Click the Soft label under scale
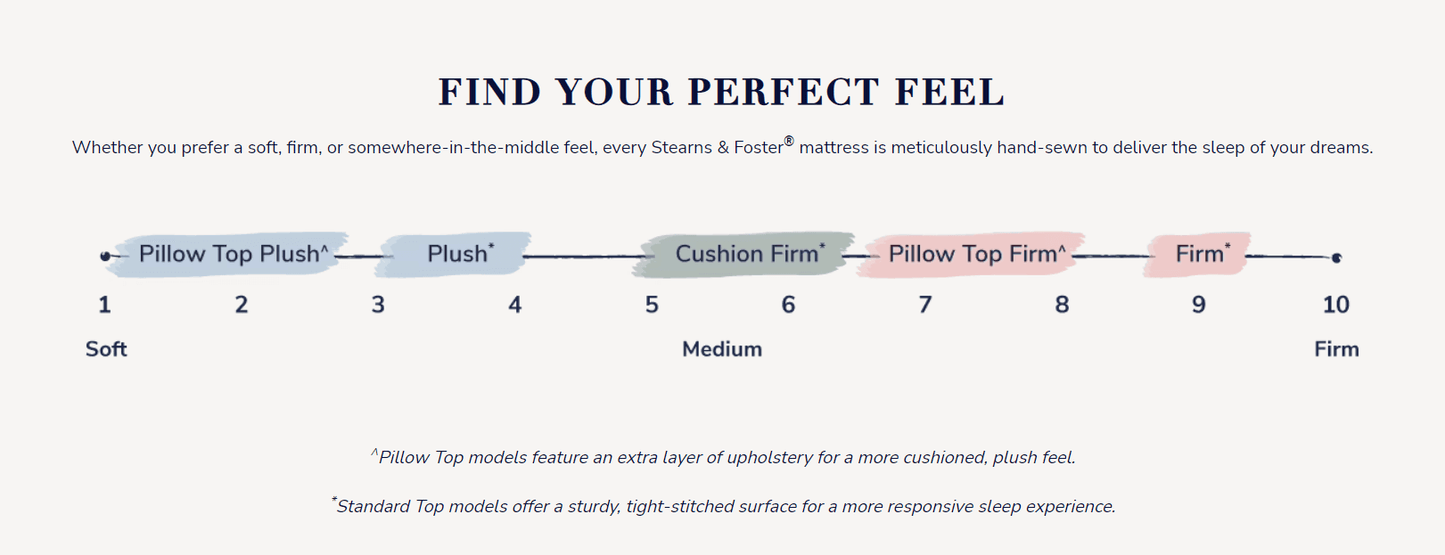 pos(106,349)
